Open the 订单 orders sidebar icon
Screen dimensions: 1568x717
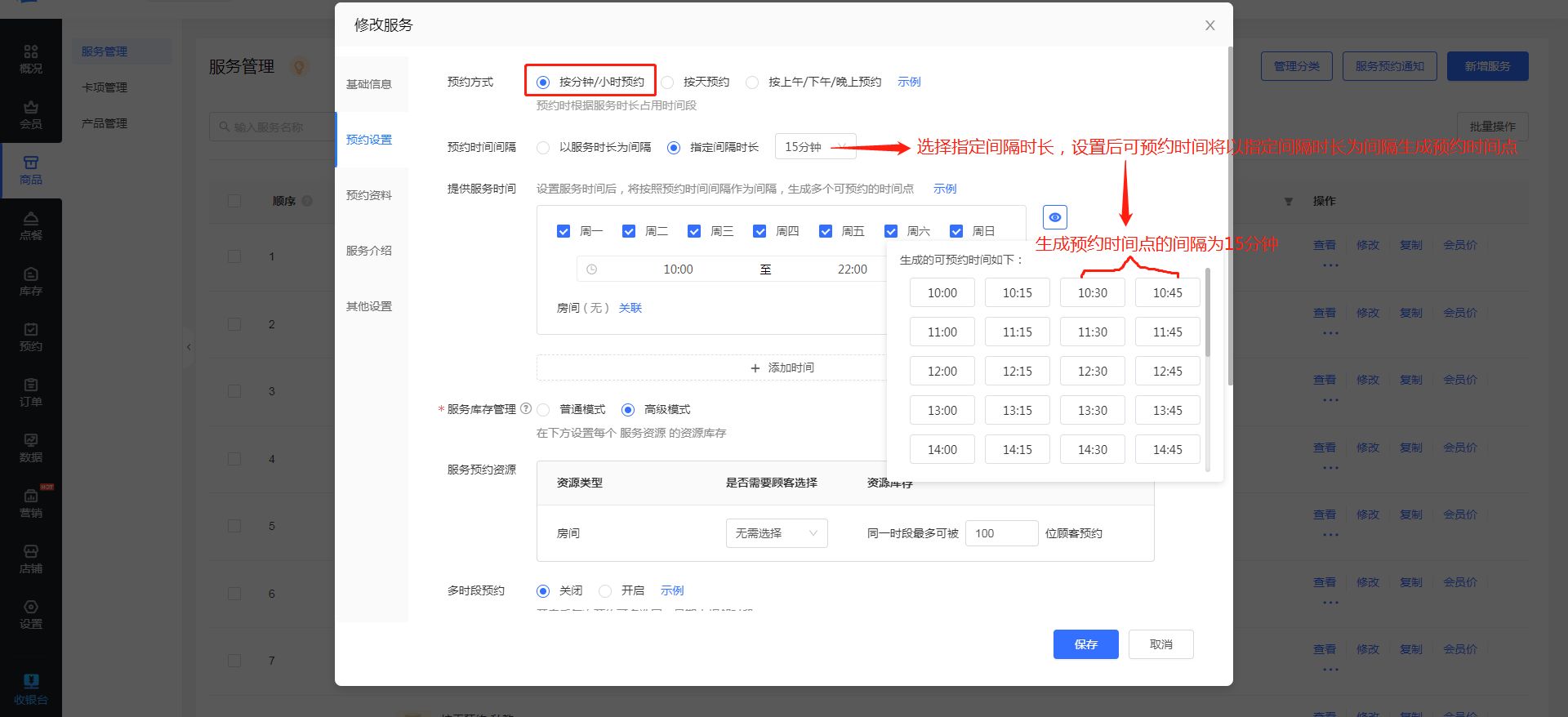(x=31, y=393)
